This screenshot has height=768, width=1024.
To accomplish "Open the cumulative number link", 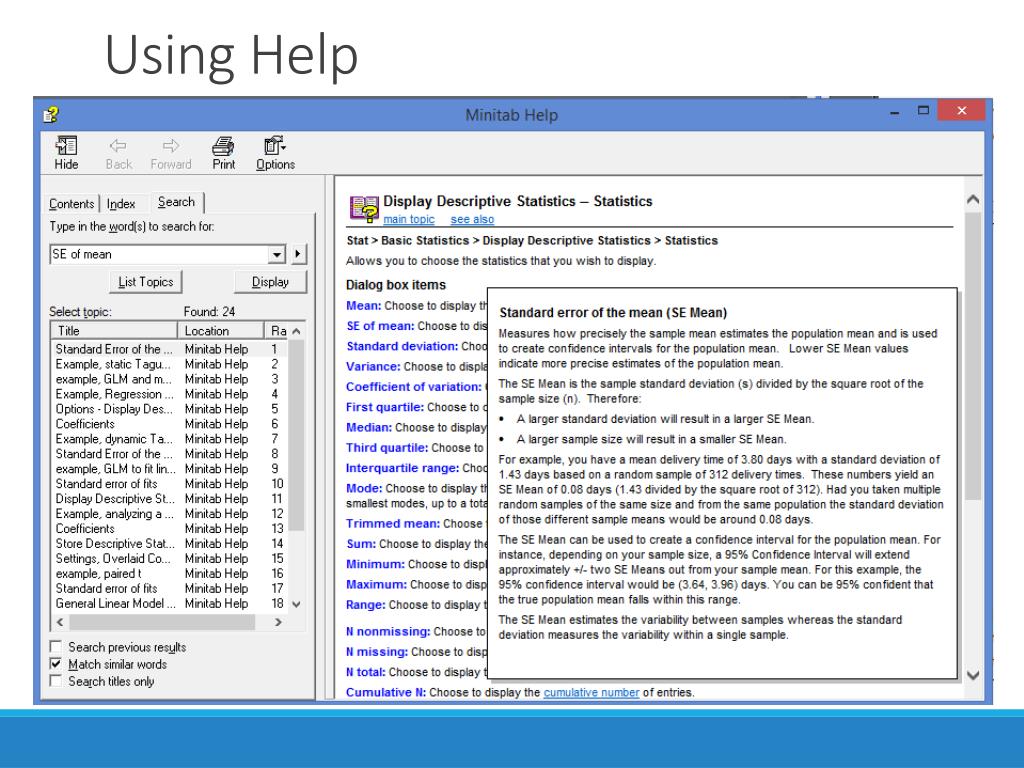I will click(x=591, y=692).
